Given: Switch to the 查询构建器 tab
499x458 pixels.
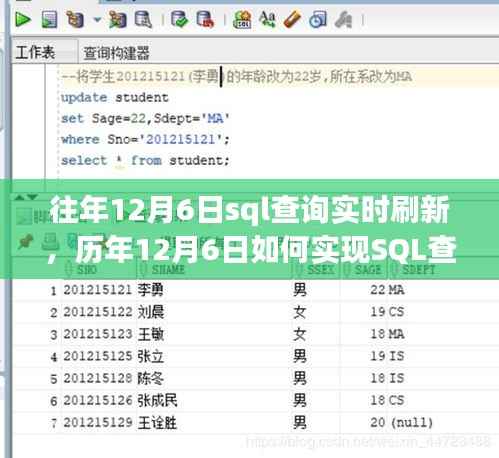Looking at the screenshot, I should click(x=116, y=53).
